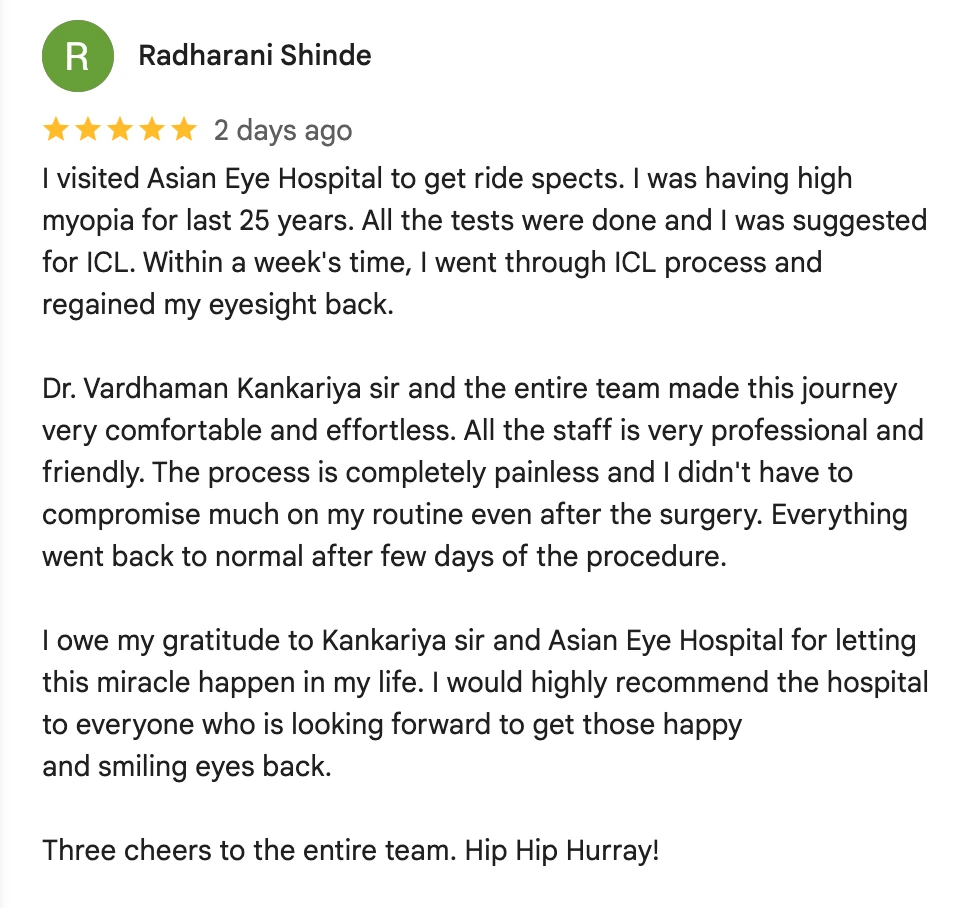Click the fifth rating star
Screen dimensions: 980x908
click(x=184, y=130)
